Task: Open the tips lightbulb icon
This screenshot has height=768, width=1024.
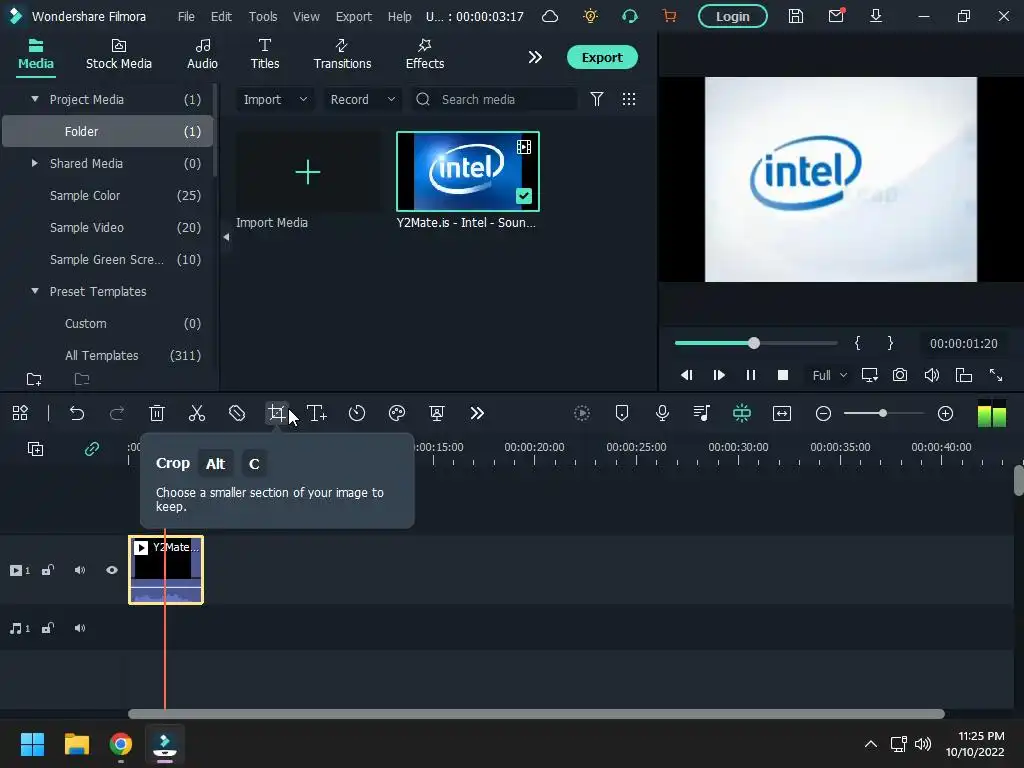Action: point(590,16)
